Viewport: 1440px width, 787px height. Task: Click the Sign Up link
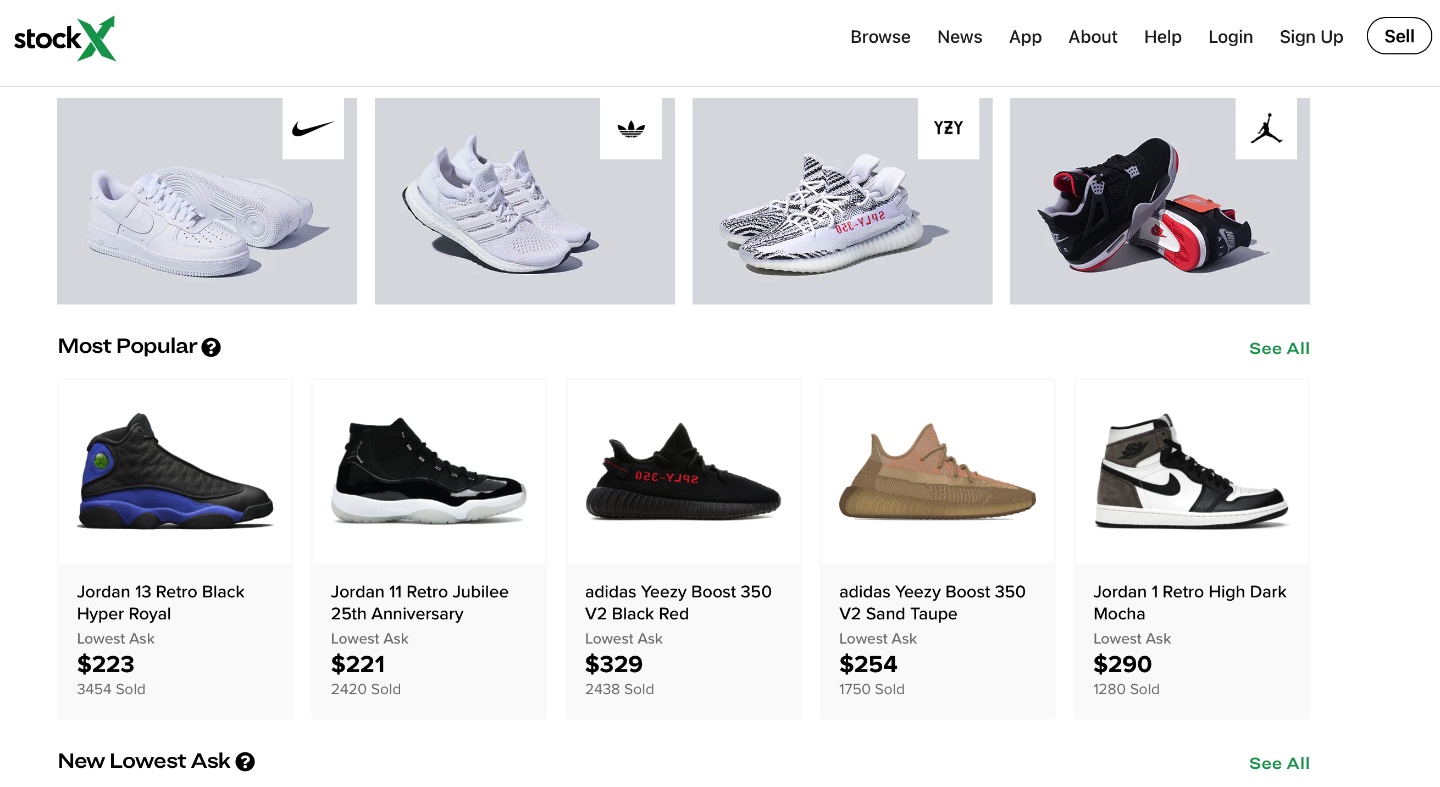pos(1311,37)
